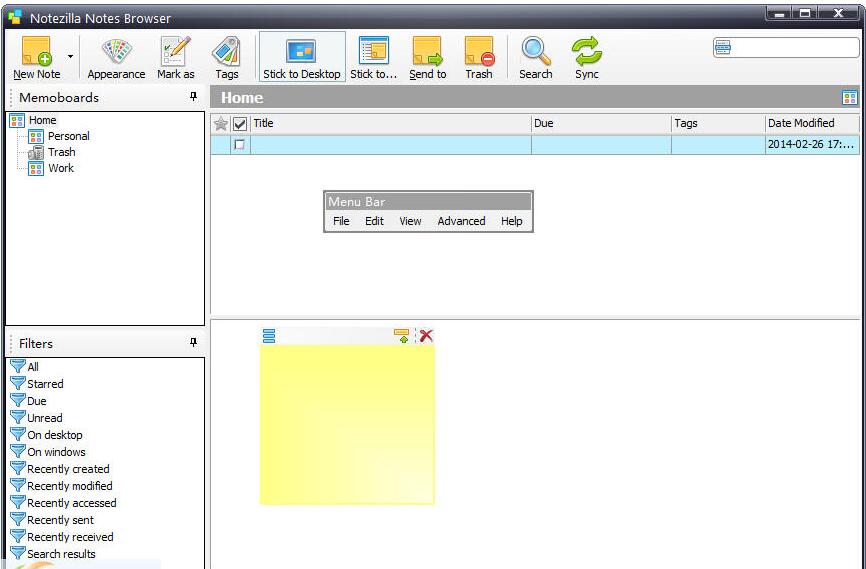The width and height of the screenshot is (866, 569).
Task: Click Stick to Desktop
Action: (x=302, y=57)
